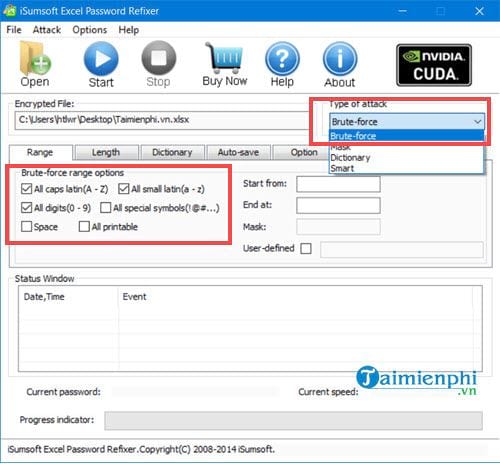Image resolution: width=500 pixels, height=464 pixels.
Task: Click the Progress indicator bar
Action: pos(293,420)
